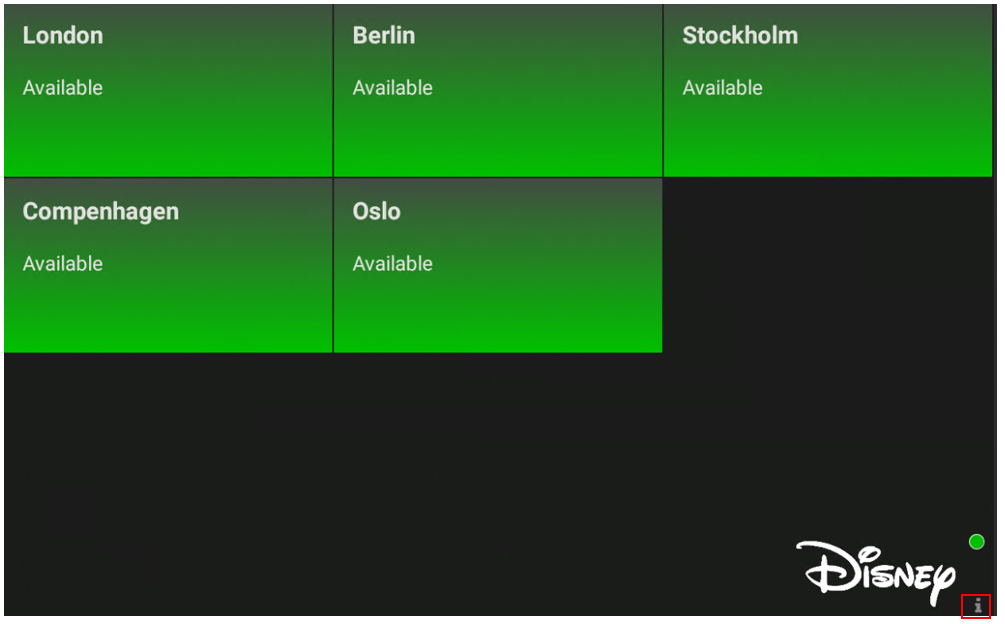Click the Oslo room name heading
This screenshot has width=1005, height=624.
coord(376,211)
